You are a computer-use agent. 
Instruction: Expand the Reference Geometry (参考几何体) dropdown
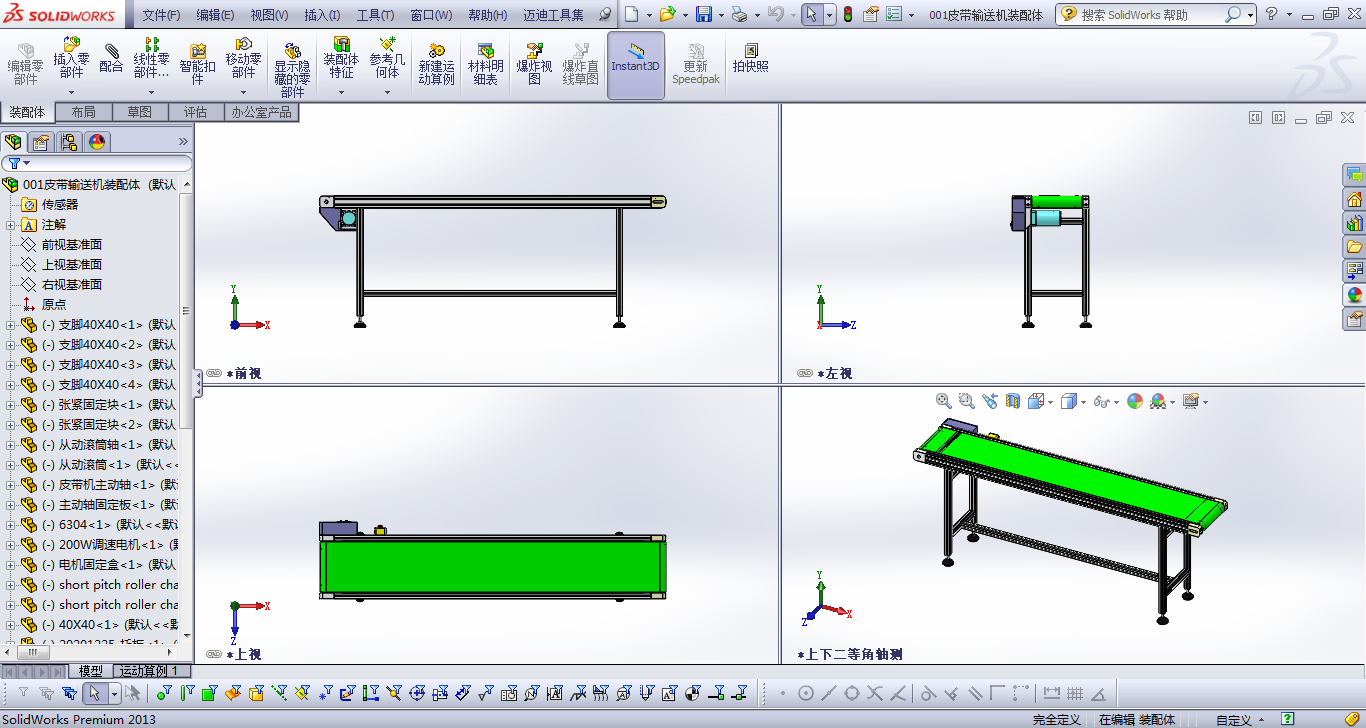coord(386,92)
